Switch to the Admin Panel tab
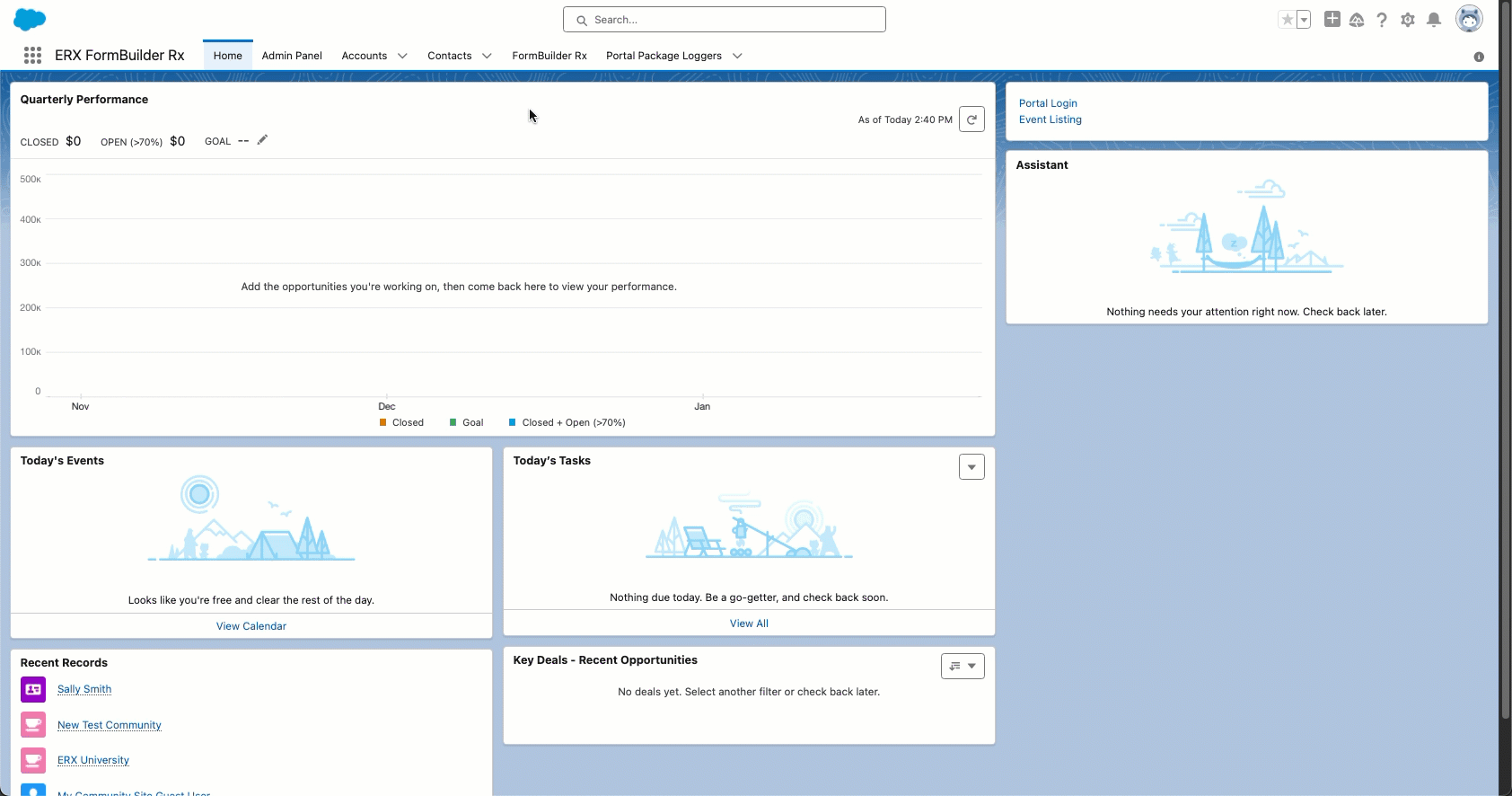Image resolution: width=1512 pixels, height=796 pixels. 292,56
